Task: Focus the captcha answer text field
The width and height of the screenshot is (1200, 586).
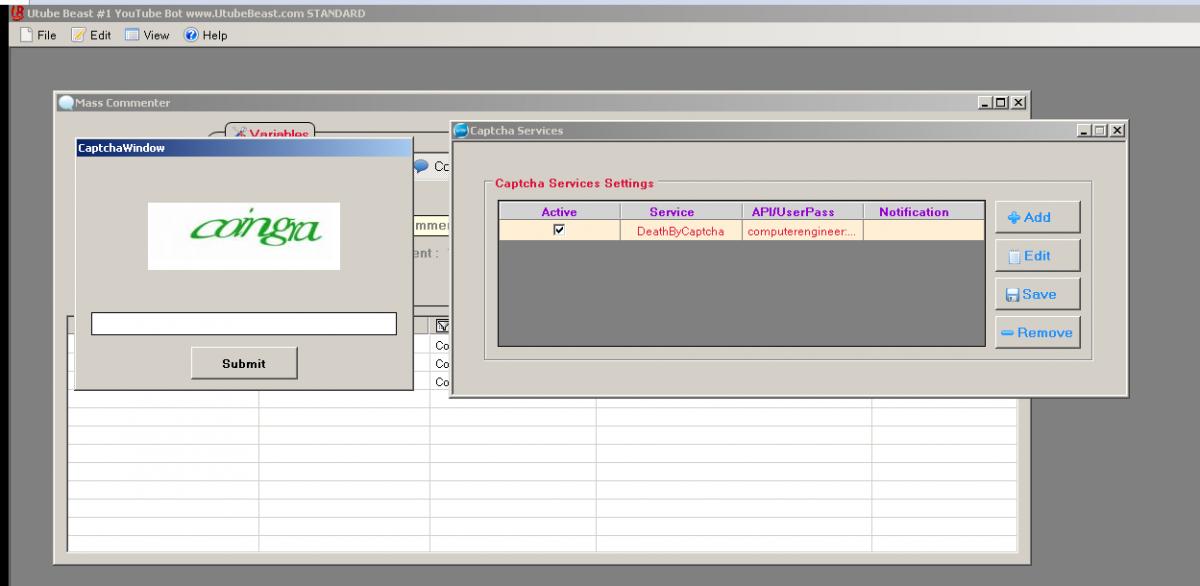Action: [x=244, y=324]
